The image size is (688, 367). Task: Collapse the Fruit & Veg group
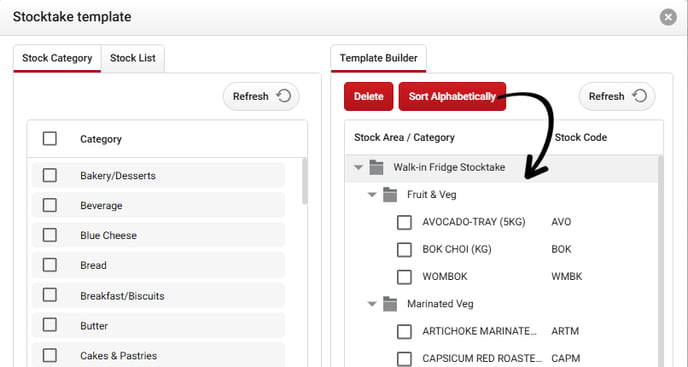coord(372,194)
